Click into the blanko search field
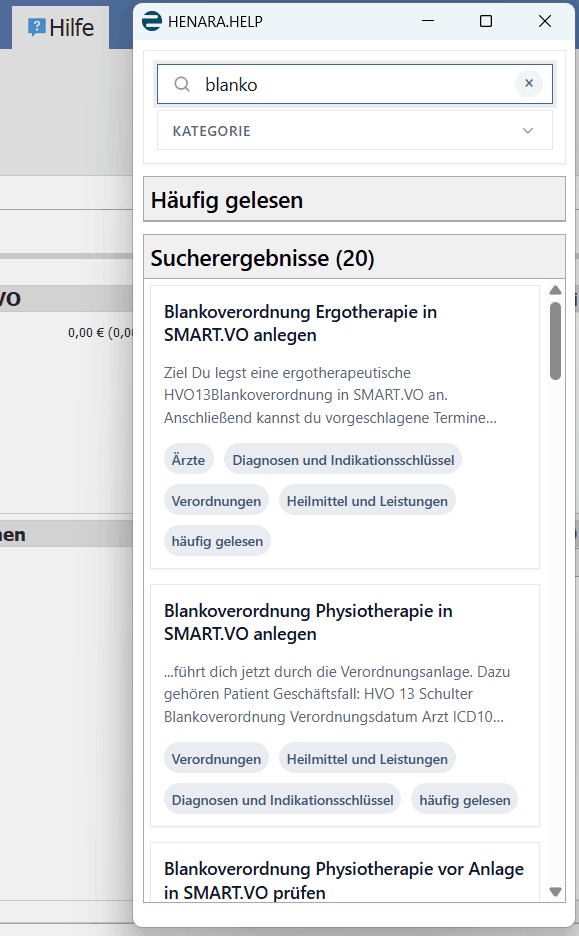579x936 pixels. [x=355, y=84]
